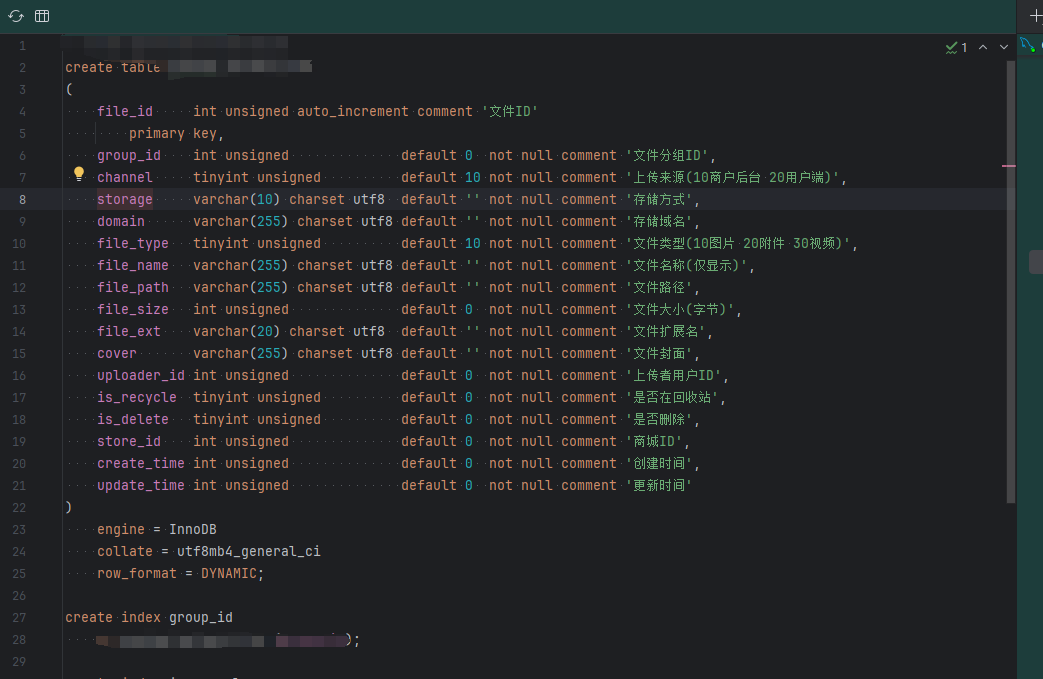Click the comment '文件大小(字节)' string
1043x679 pixels.
point(680,309)
